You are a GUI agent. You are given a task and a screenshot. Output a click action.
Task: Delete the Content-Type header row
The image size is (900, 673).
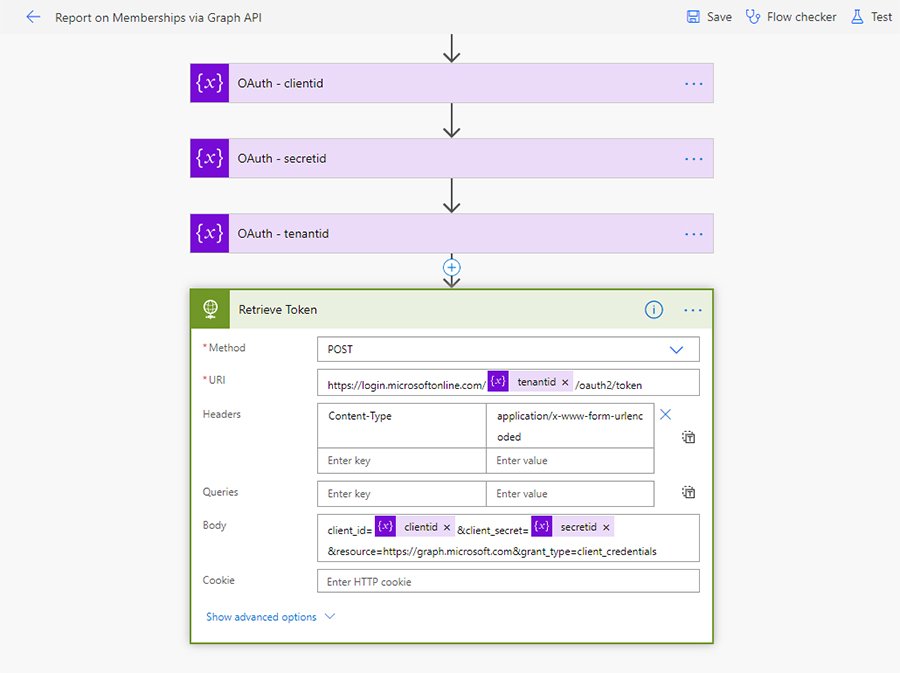666,412
